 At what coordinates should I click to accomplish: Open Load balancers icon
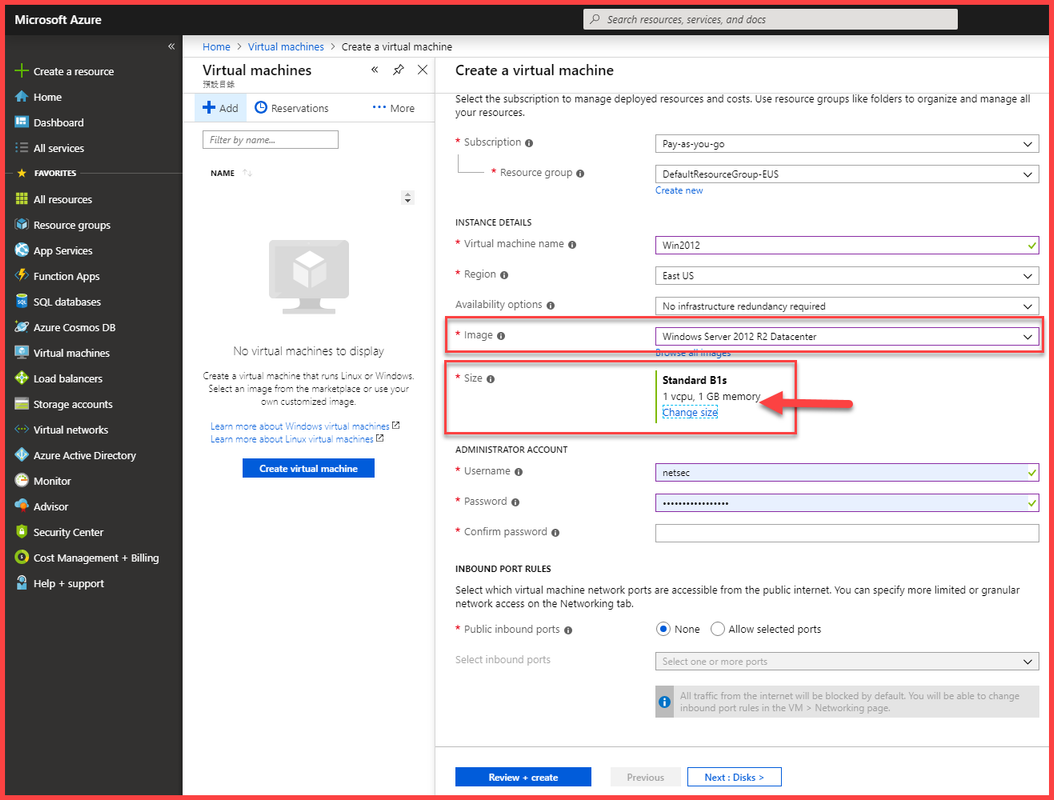tap(22, 378)
